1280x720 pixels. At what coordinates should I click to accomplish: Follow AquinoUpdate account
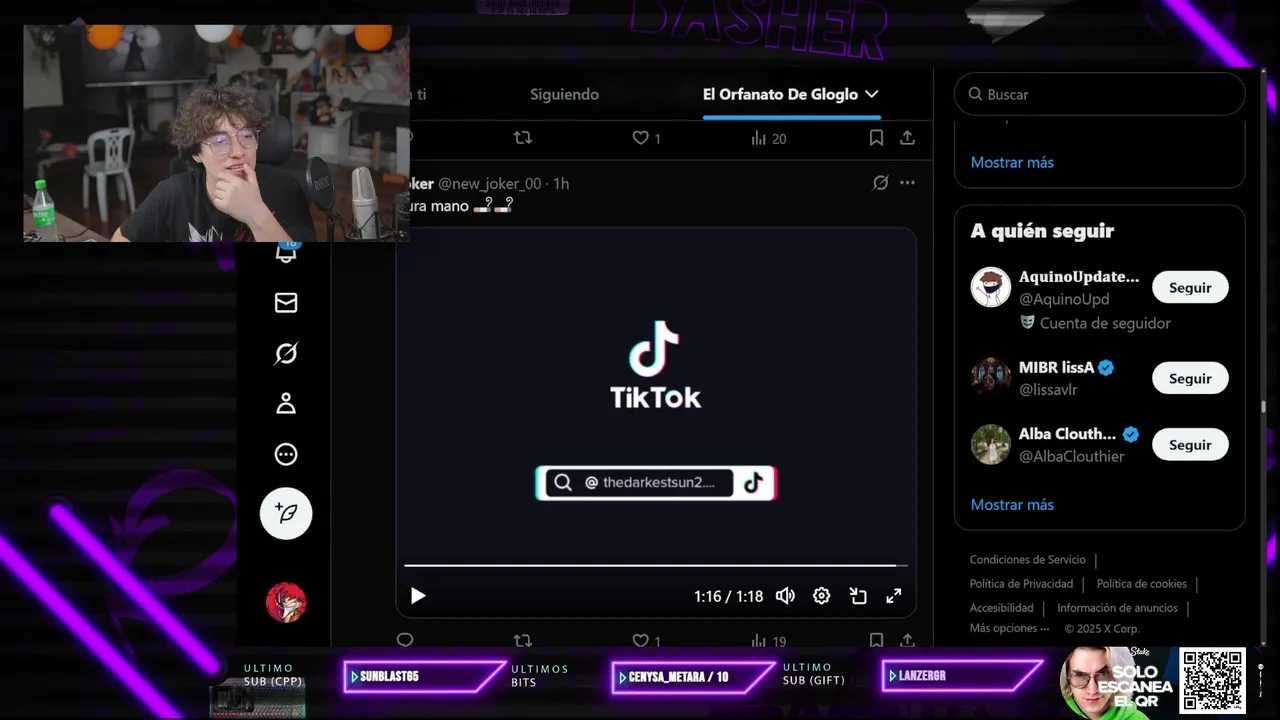[x=1190, y=288]
